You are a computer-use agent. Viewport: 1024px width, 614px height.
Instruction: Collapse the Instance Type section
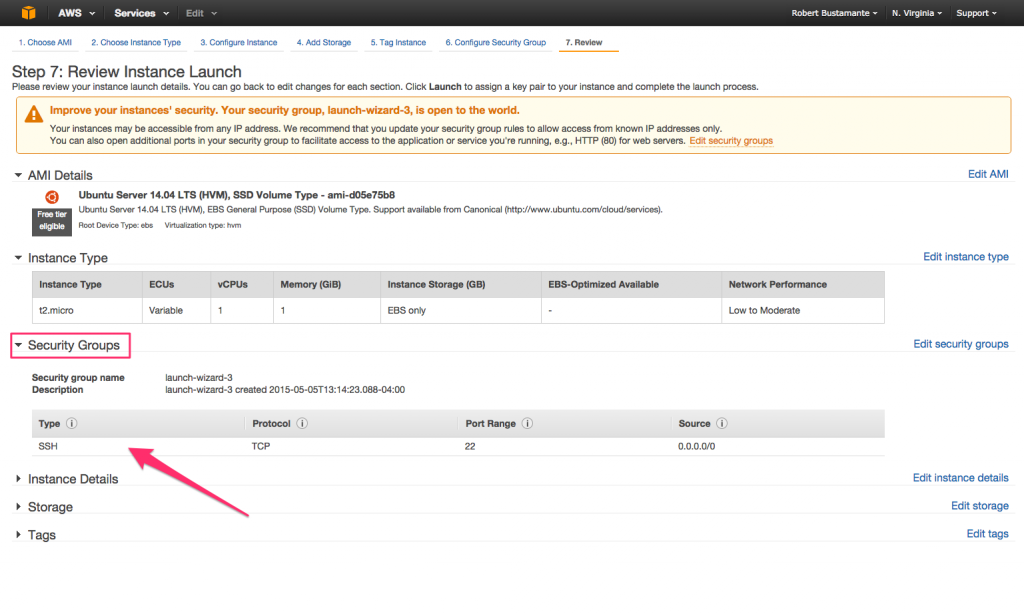pyautogui.click(x=18, y=258)
